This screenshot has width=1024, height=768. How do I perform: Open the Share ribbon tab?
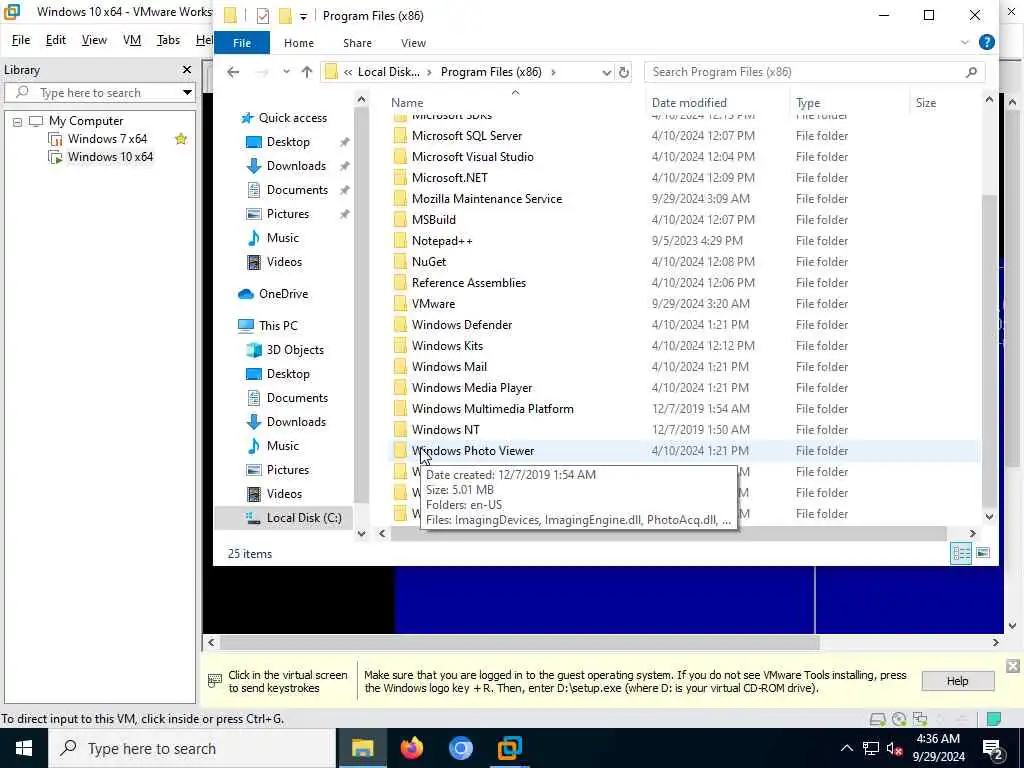click(357, 42)
